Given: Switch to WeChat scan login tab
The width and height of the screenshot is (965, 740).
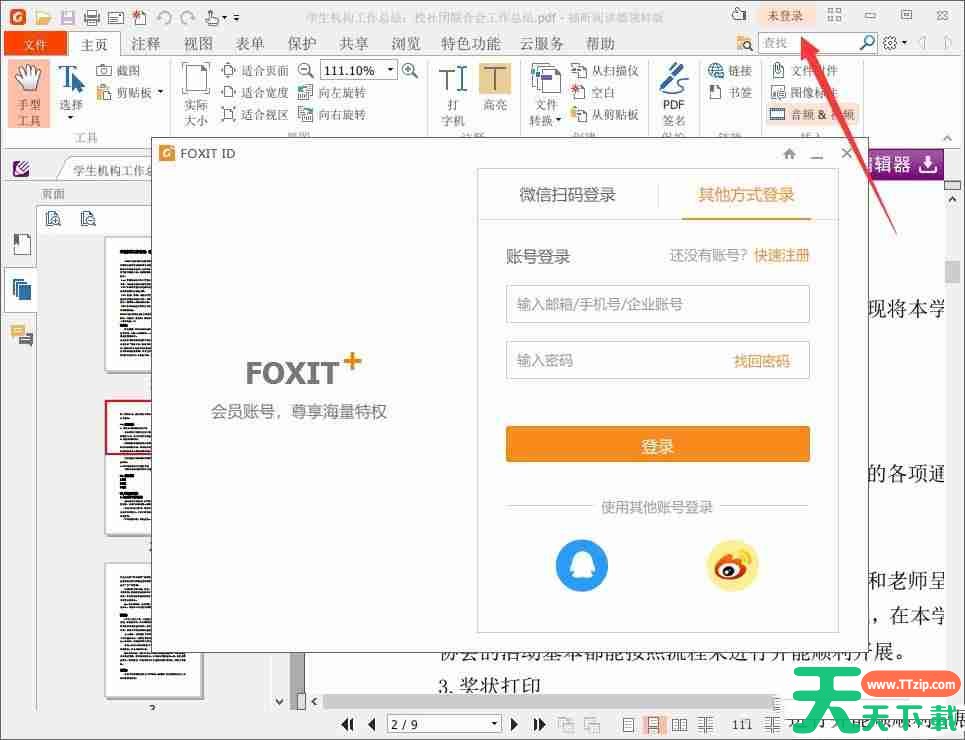Looking at the screenshot, I should click(567, 195).
